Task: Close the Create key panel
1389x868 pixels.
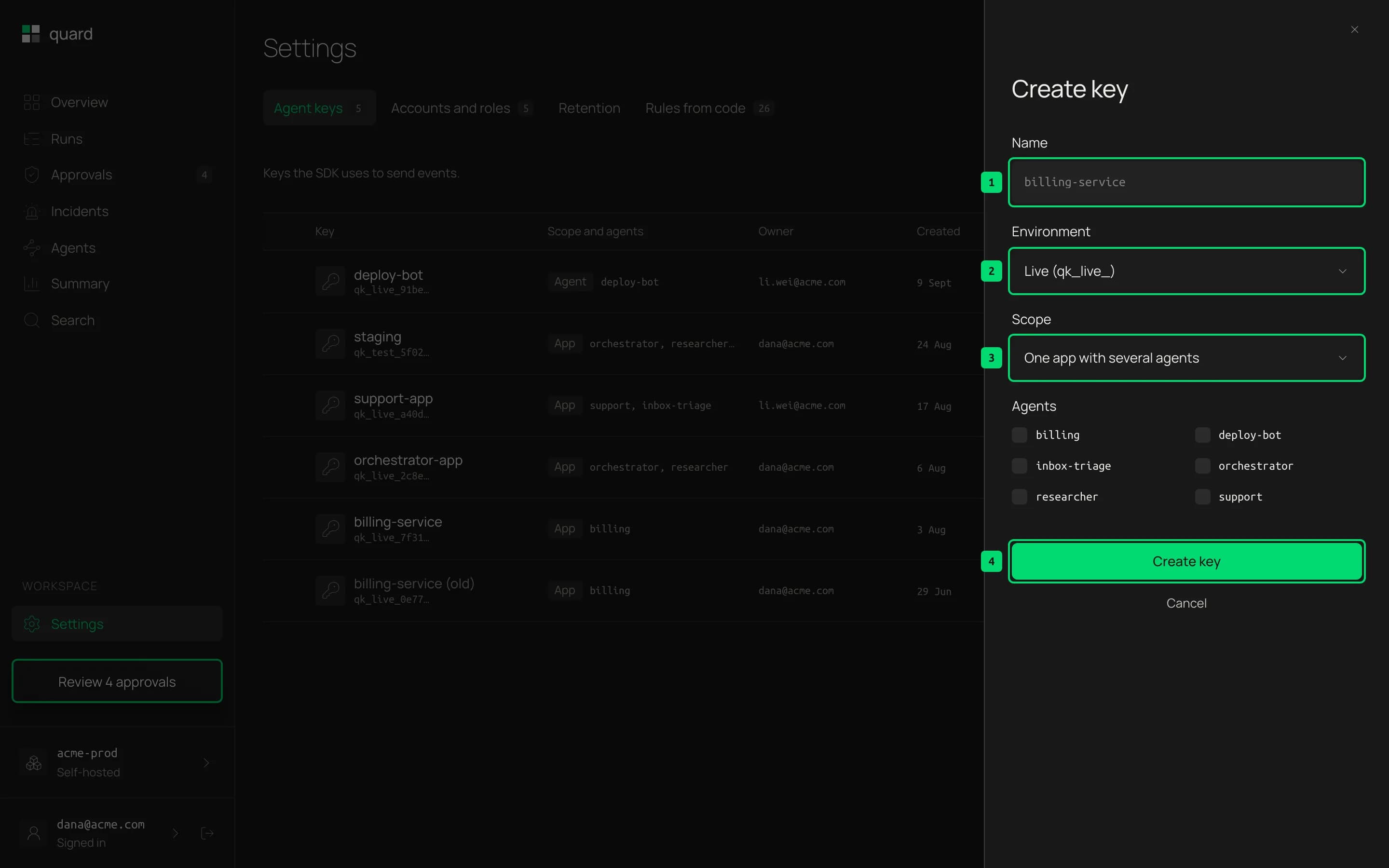Action: (x=1355, y=29)
